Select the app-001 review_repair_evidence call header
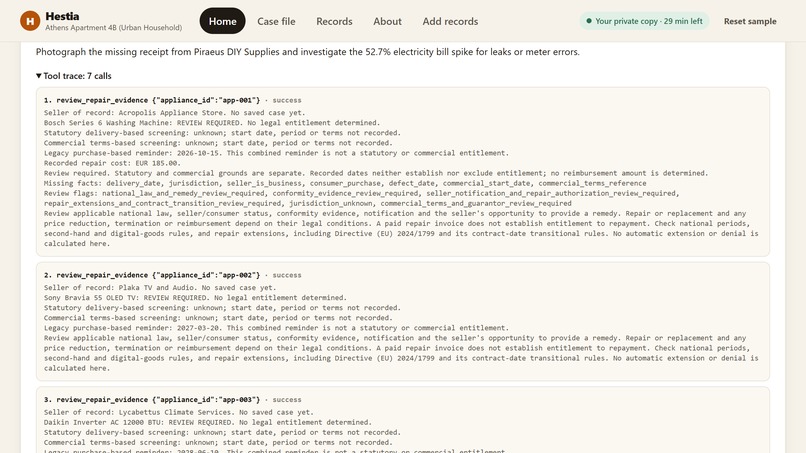The height and width of the screenshot is (453, 806). click(173, 100)
